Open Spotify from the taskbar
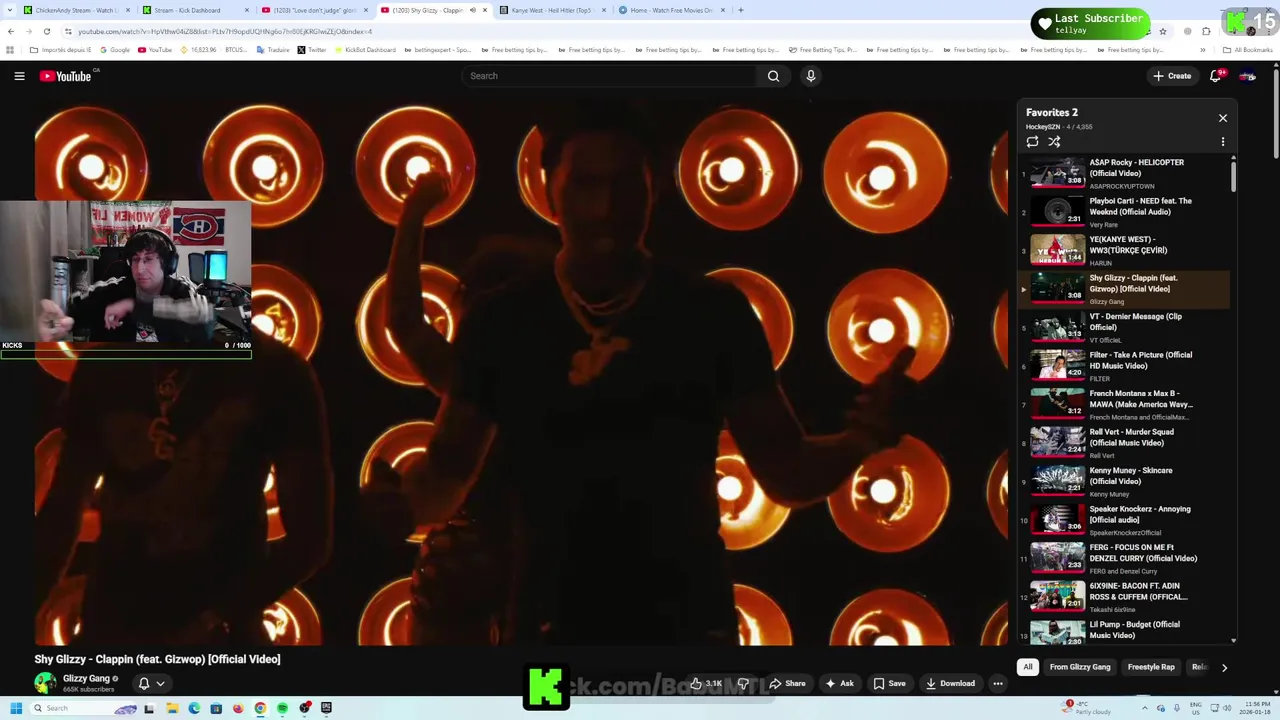Screen dimensions: 1280x720 (282, 708)
